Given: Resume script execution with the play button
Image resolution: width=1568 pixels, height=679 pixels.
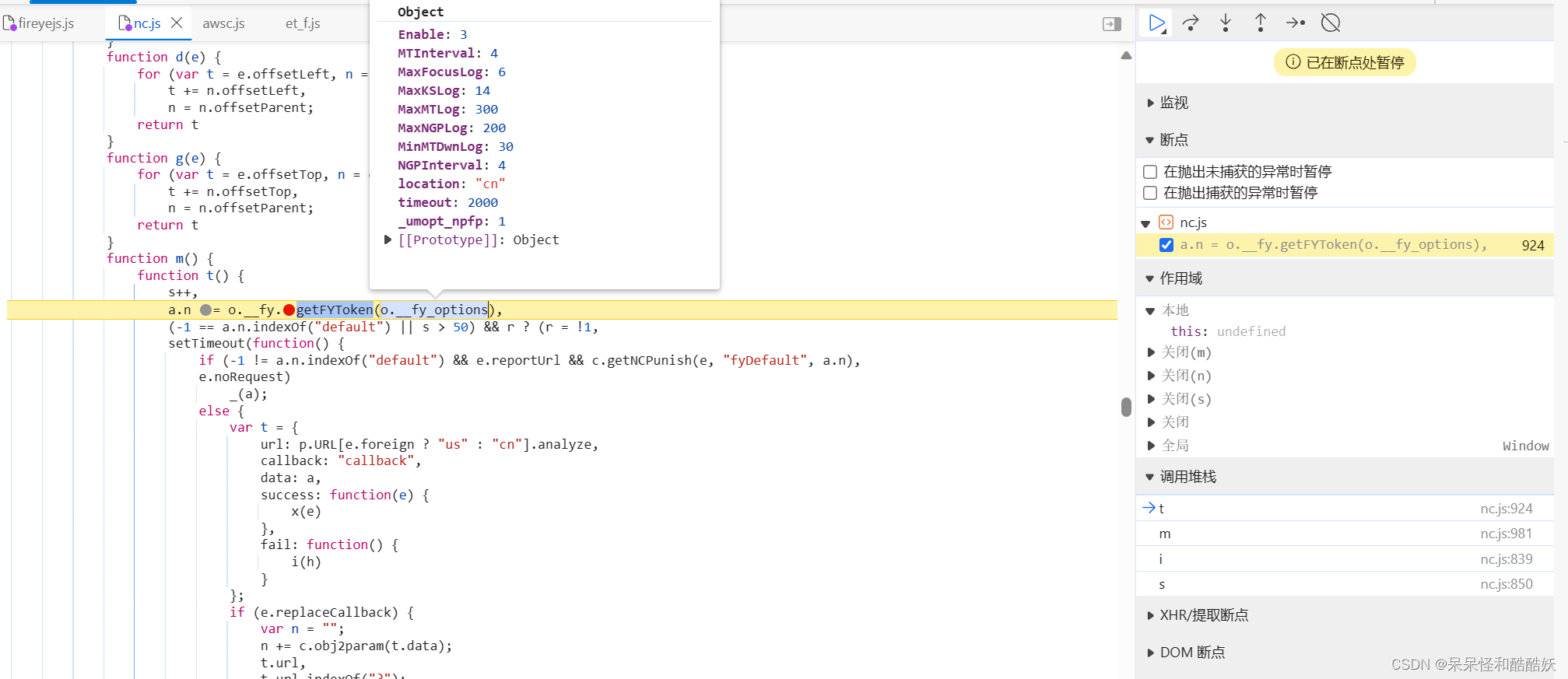Looking at the screenshot, I should pos(1156,23).
